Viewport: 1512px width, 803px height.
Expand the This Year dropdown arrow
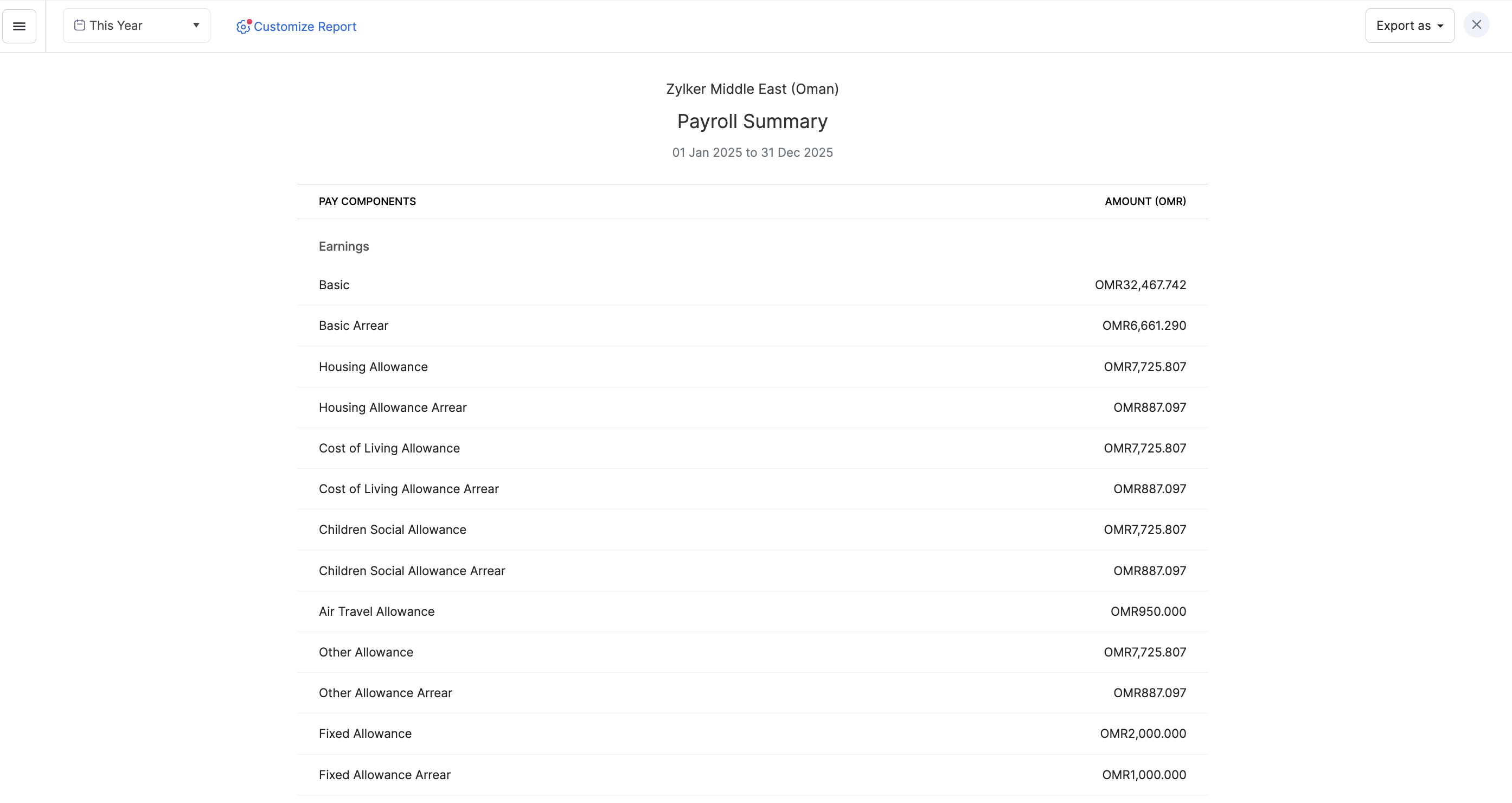pos(196,26)
